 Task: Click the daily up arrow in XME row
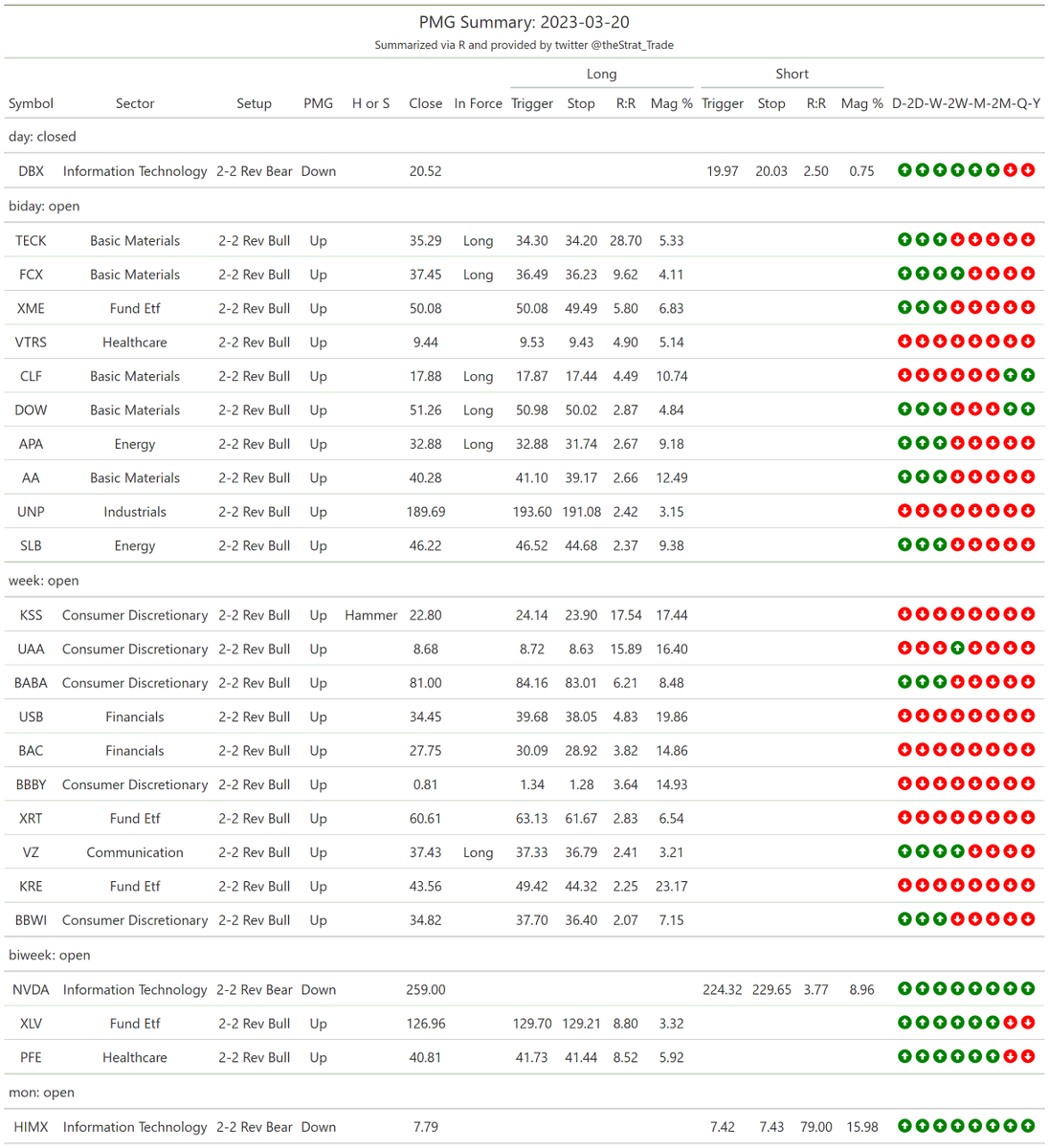(904, 308)
